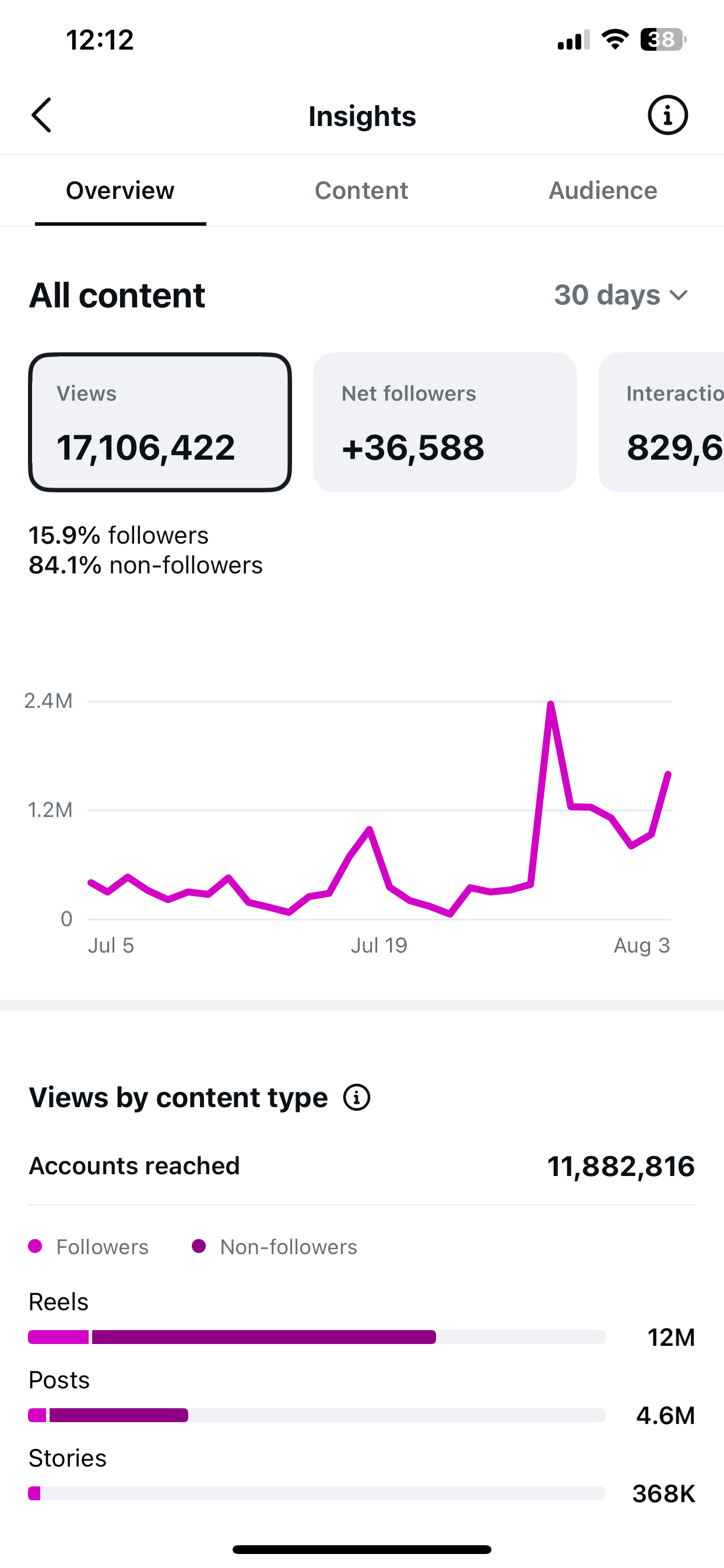The image size is (724, 1568).
Task: Tap the battery indicator in status bar
Action: click(663, 40)
